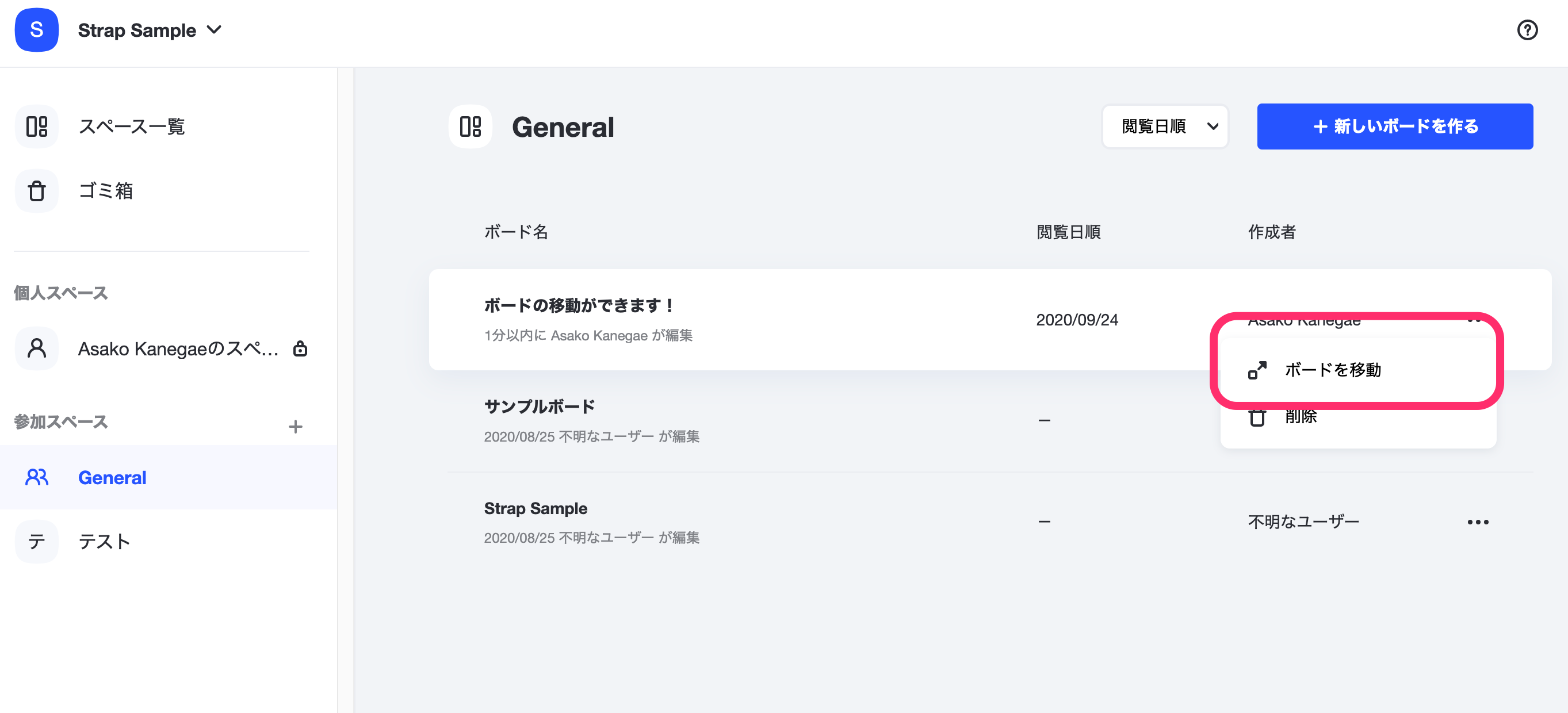Screen dimensions: 1568x713
Task: Open three-dots menu for Strap Sample board
Action: [x=1477, y=522]
